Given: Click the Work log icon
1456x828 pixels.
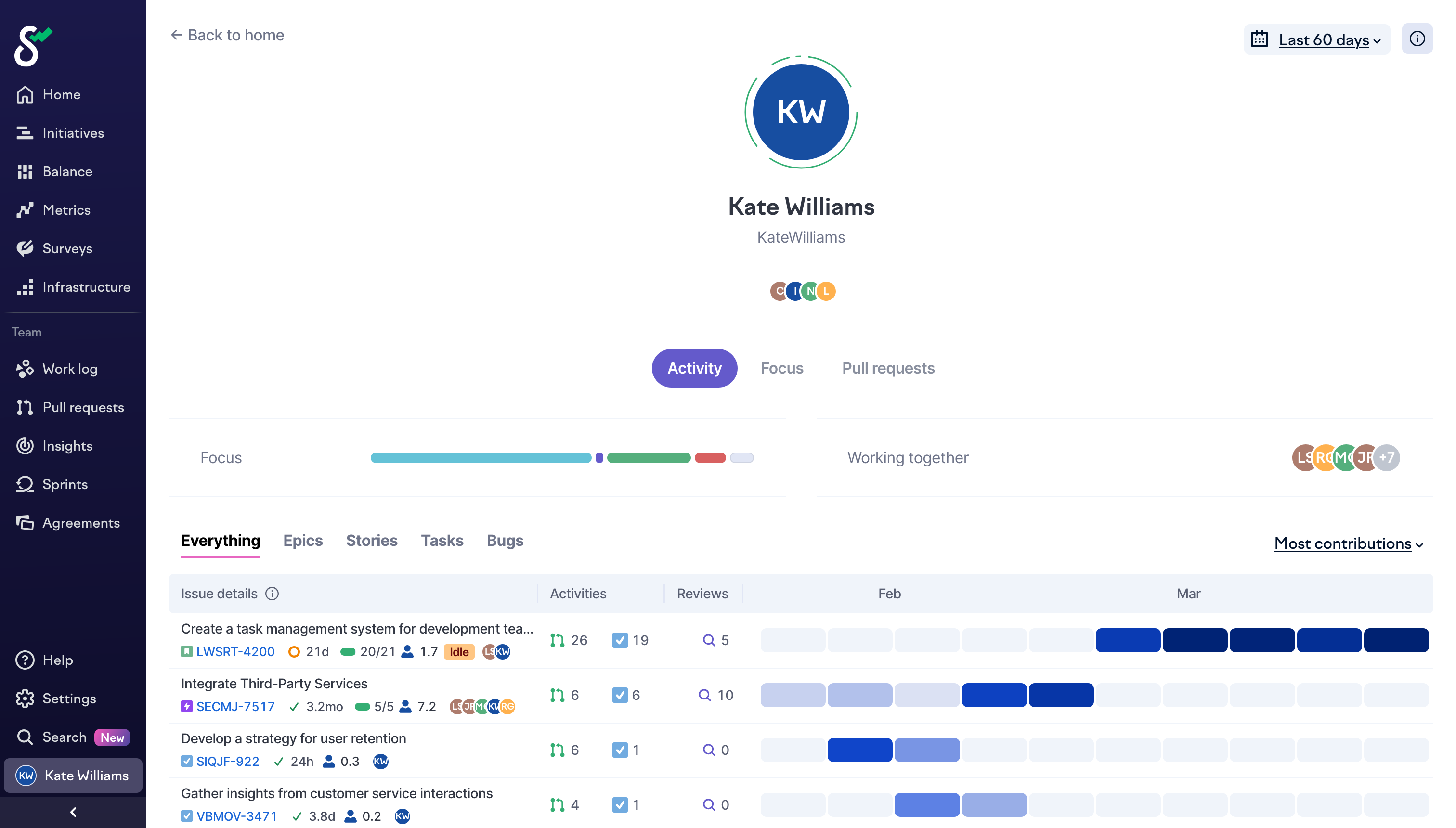Looking at the screenshot, I should pos(25,369).
